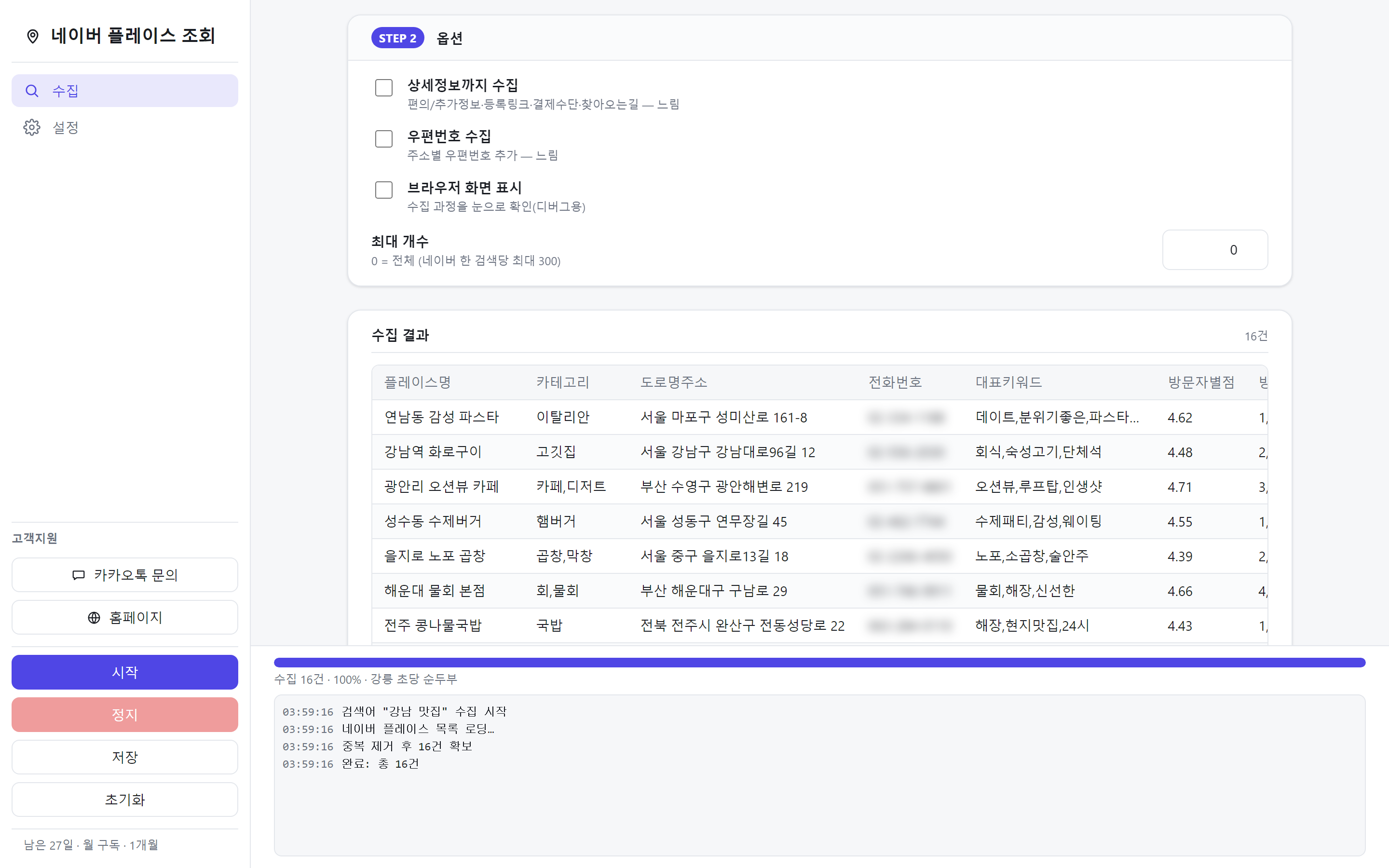Click the 고깃집 category cell
The image size is (1389, 868).
click(556, 452)
